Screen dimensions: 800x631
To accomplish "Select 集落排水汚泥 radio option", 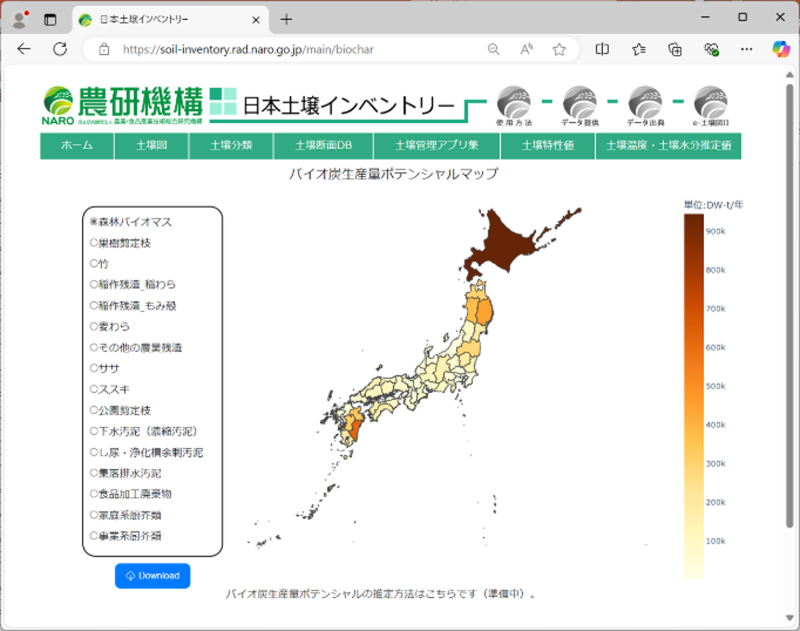I will point(93,473).
